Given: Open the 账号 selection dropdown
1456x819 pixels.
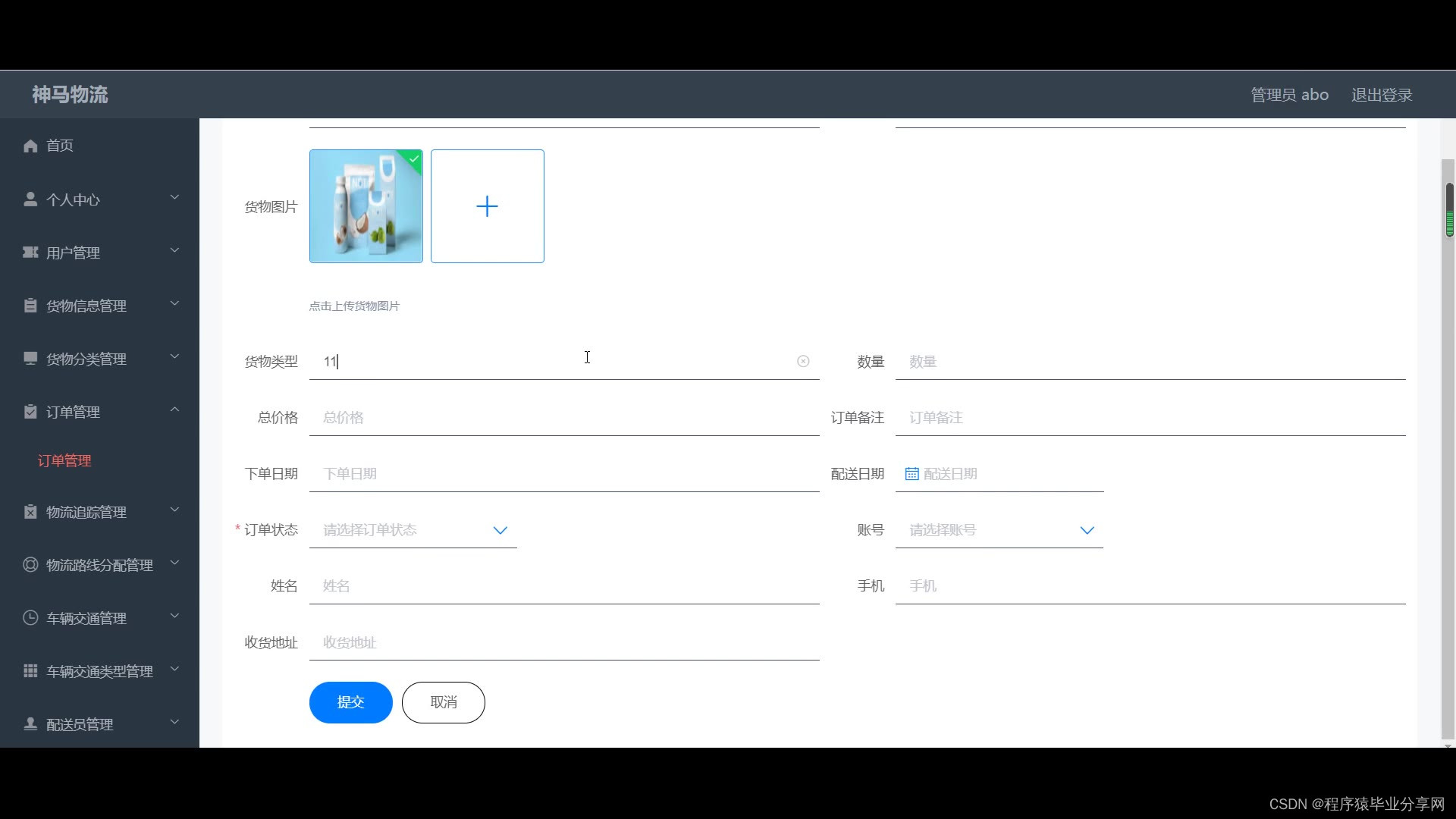Looking at the screenshot, I should [x=999, y=530].
